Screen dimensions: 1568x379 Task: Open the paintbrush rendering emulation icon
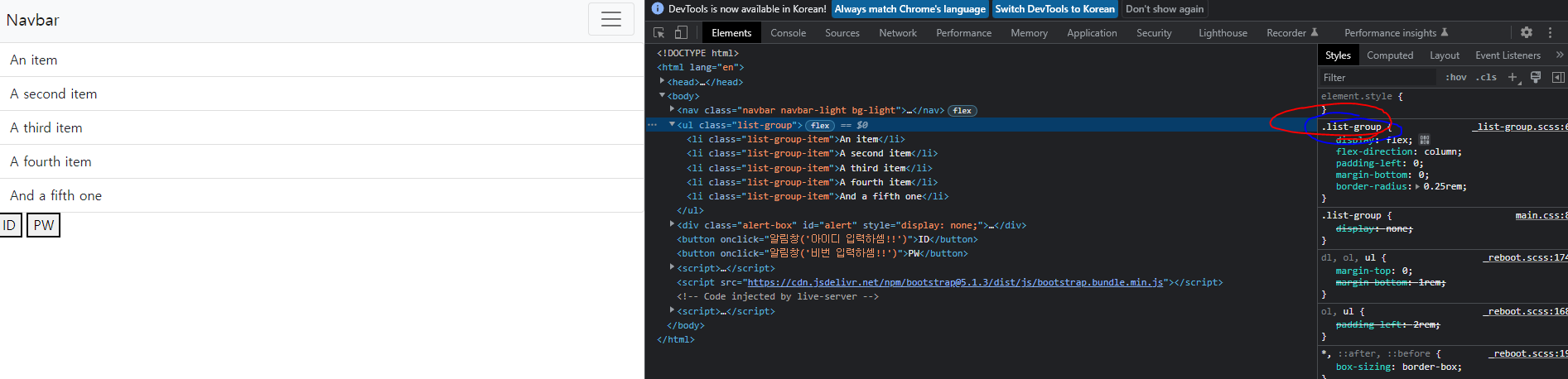click(1536, 77)
